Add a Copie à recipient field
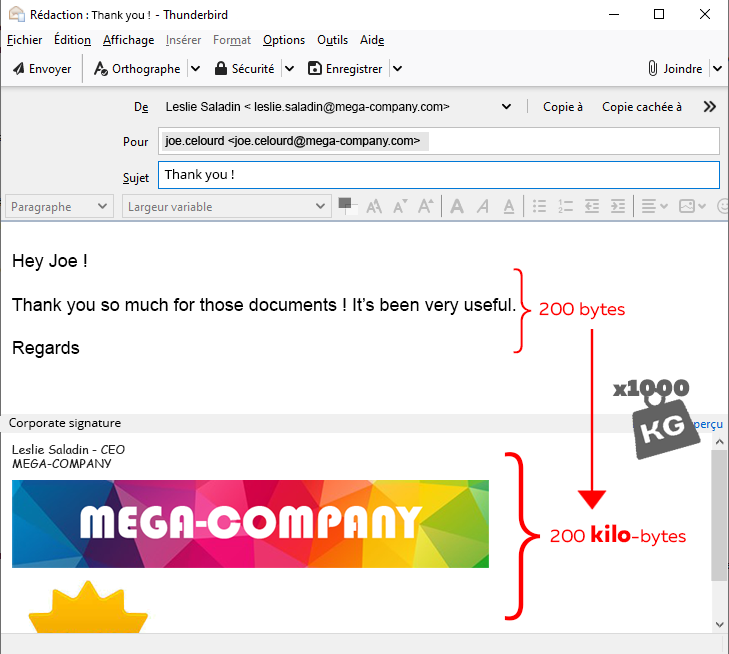The height and width of the screenshot is (654, 729). 563,107
